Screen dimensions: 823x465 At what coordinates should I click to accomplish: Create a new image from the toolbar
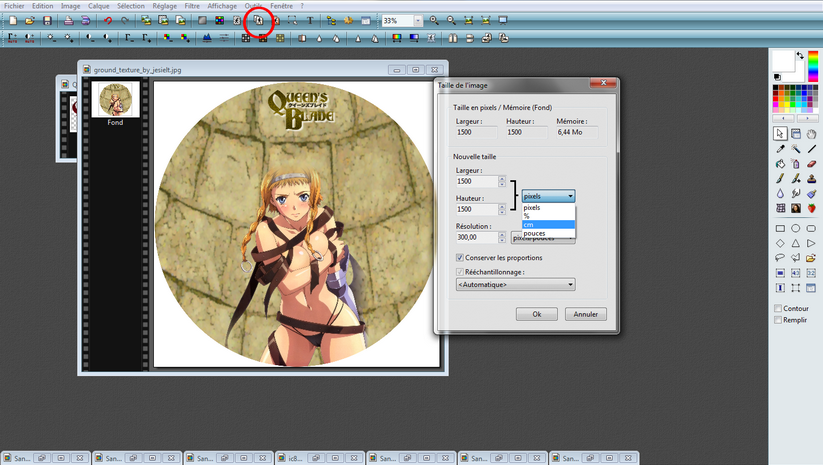pos(13,20)
